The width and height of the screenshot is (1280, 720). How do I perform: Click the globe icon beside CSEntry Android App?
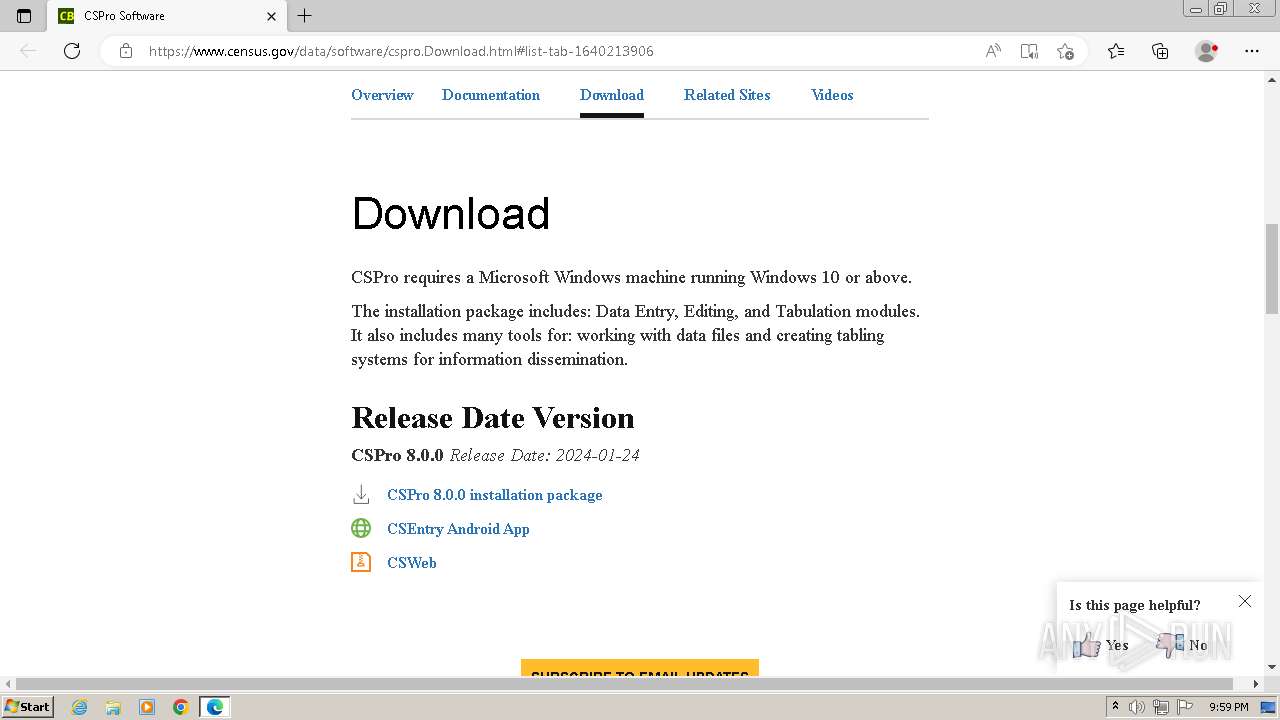pyautogui.click(x=361, y=528)
